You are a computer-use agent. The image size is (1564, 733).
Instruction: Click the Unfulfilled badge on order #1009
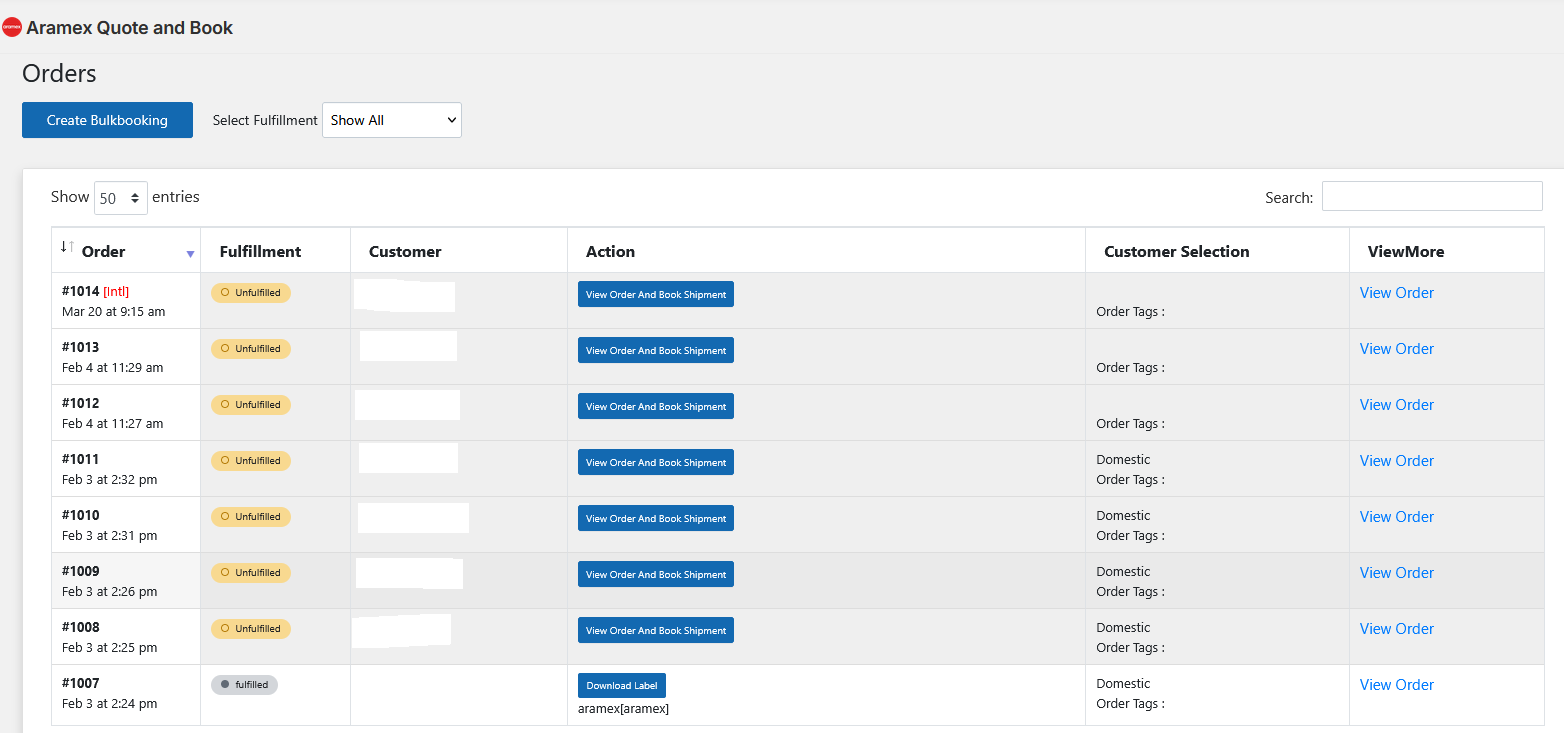tap(251, 573)
